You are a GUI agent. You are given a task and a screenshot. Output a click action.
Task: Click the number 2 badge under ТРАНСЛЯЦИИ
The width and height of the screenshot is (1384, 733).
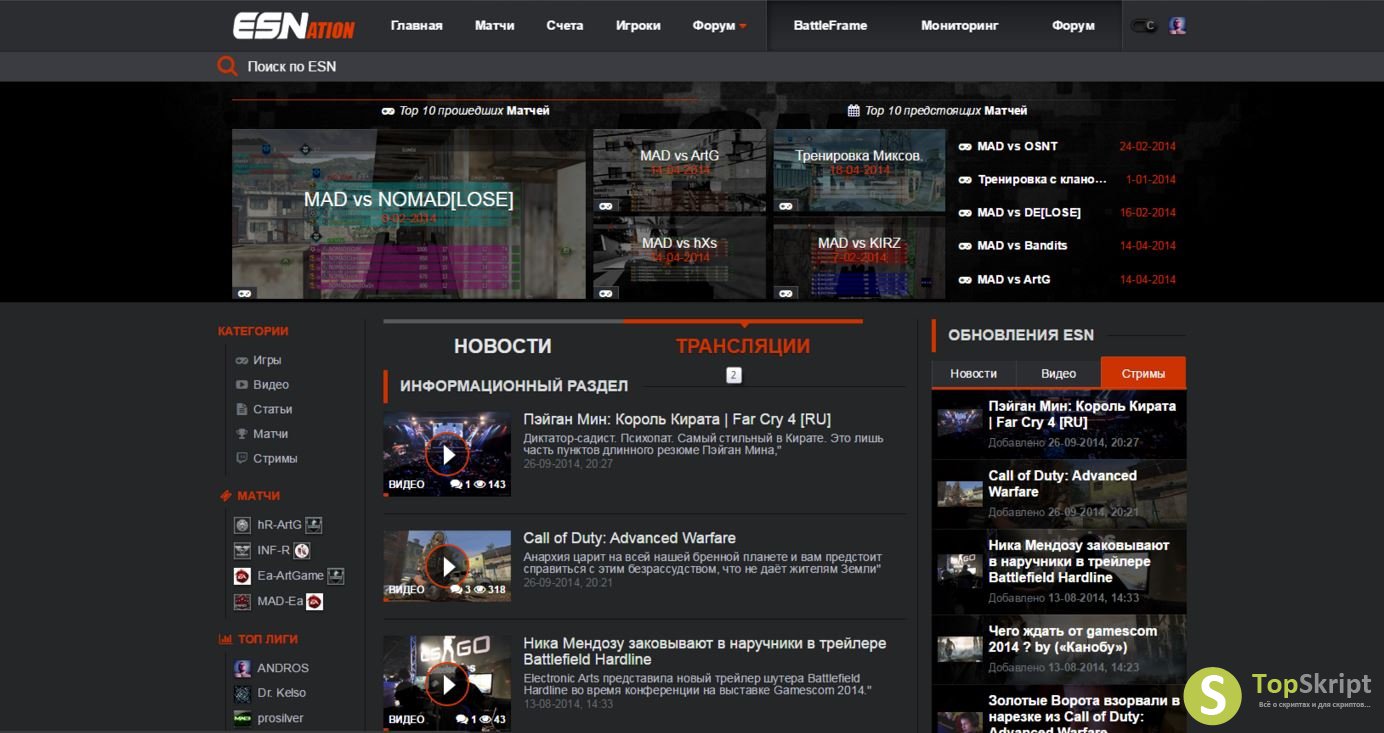pyautogui.click(x=733, y=375)
